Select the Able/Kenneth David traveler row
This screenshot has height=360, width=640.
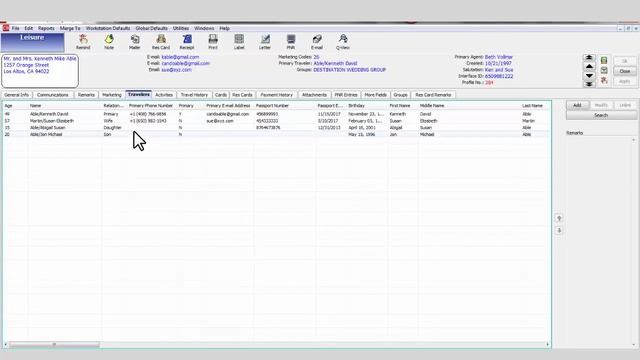click(x=276, y=114)
